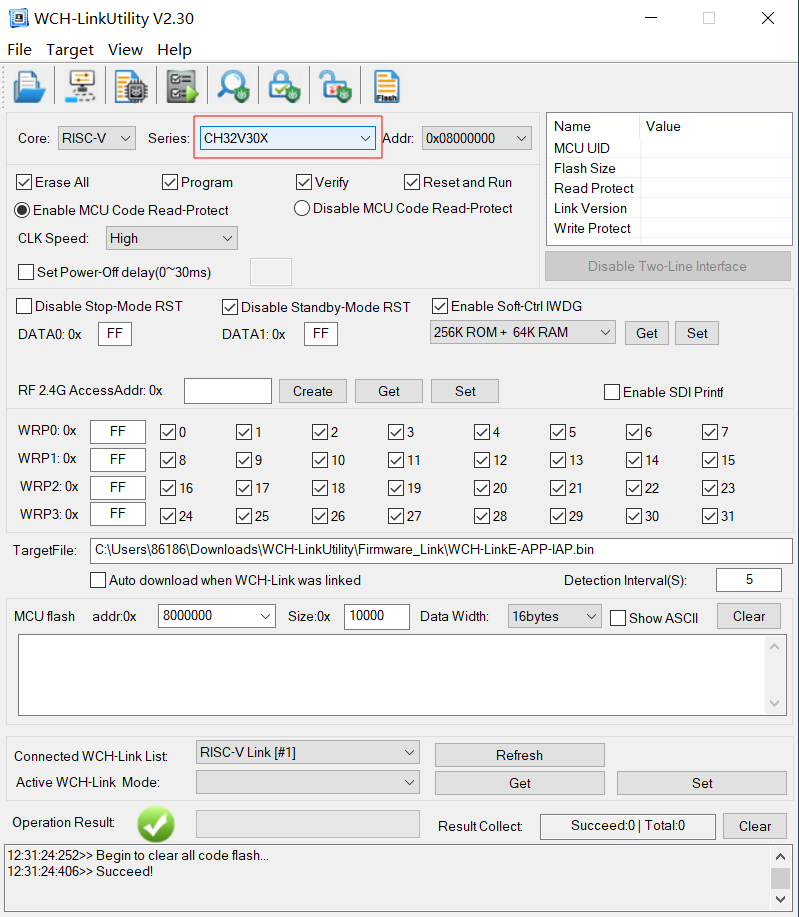Select Enable MCU Code Read-Protect radio
The image size is (799, 917).
pos(22,210)
